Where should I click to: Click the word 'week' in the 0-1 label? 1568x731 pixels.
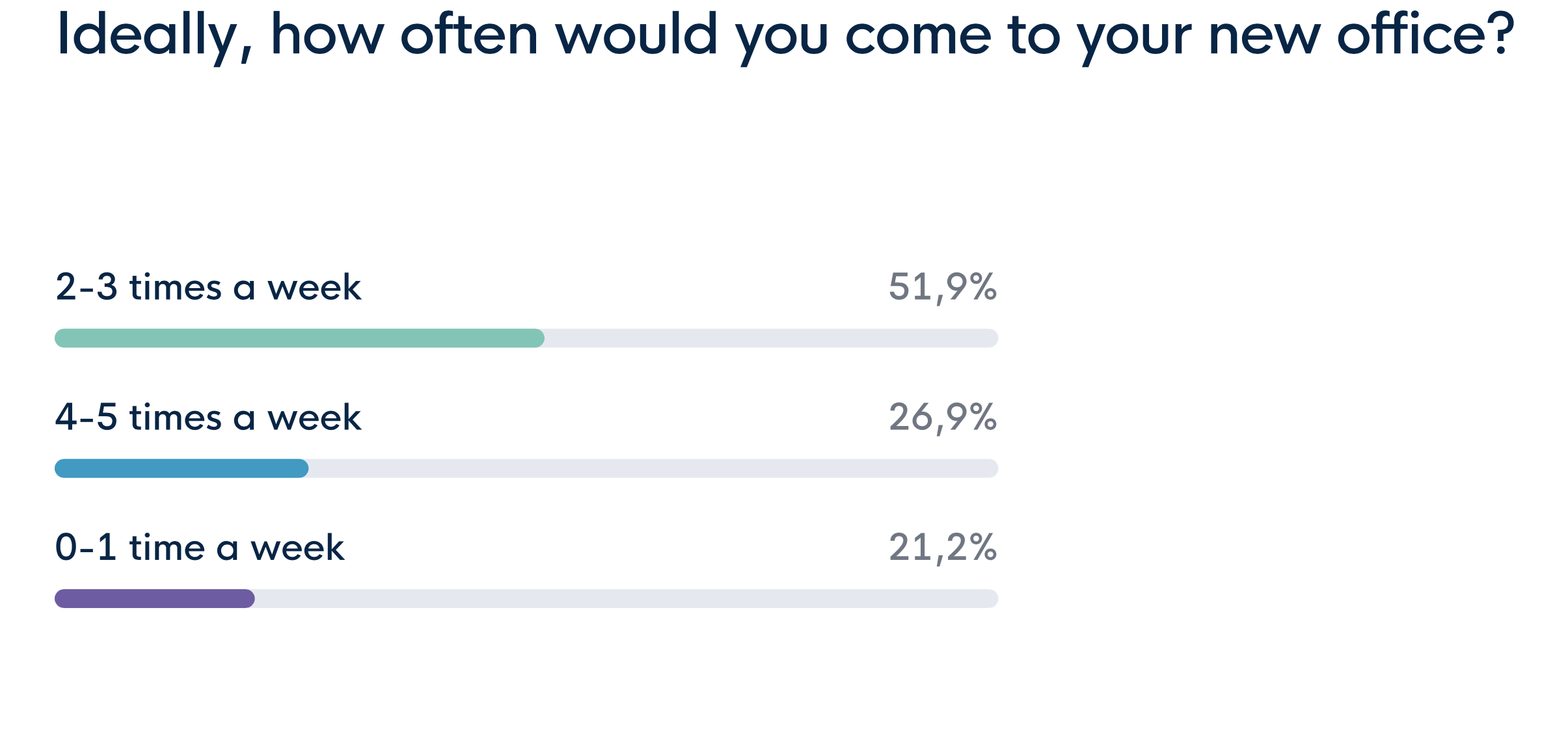click(x=297, y=548)
